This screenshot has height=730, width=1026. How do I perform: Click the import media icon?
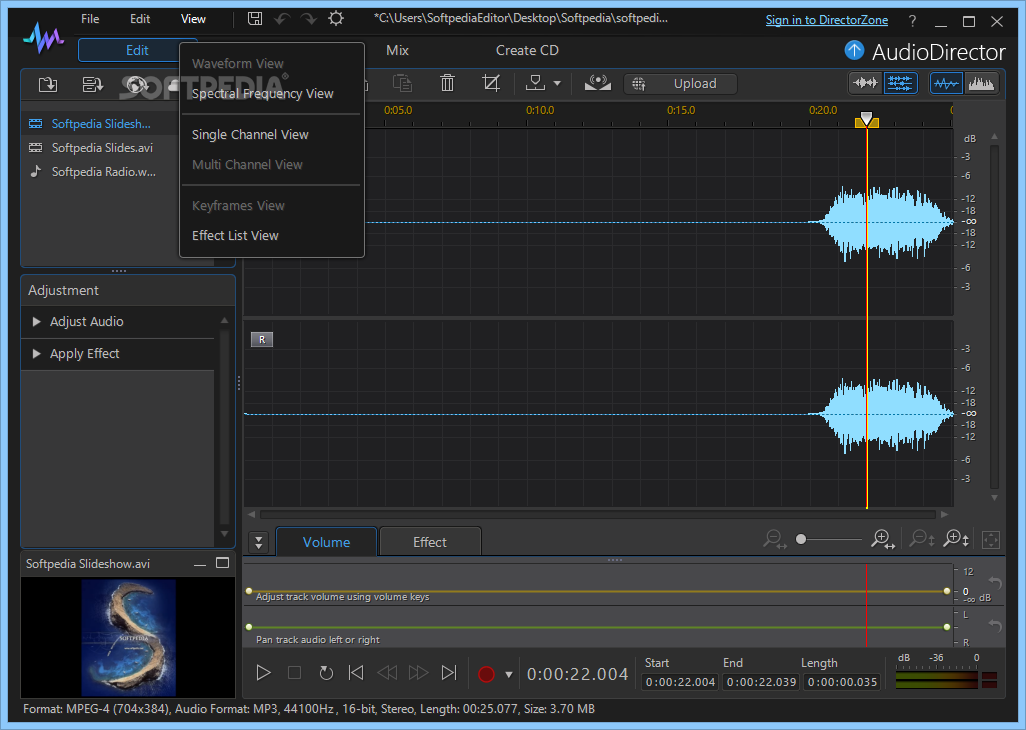(x=48, y=84)
